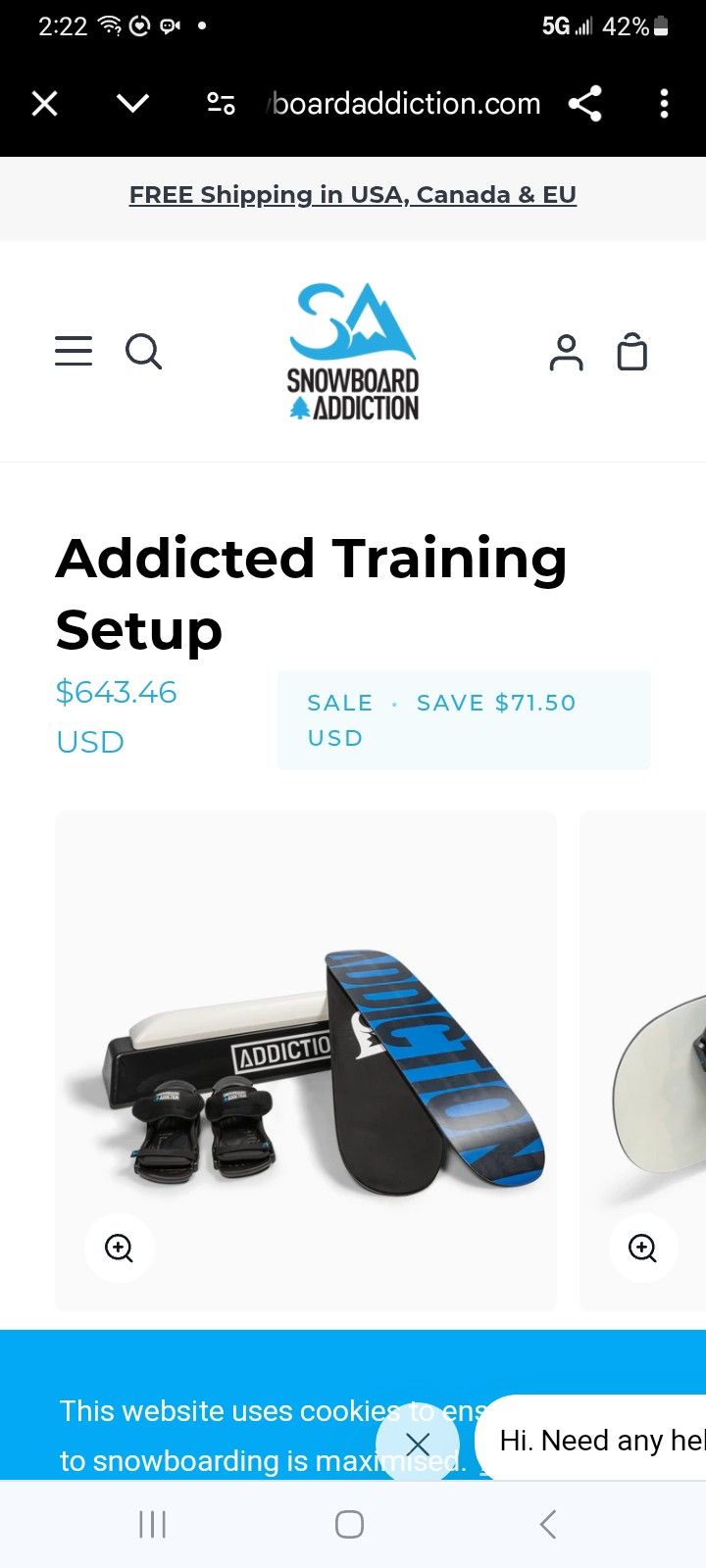Close the browser custom tab
This screenshot has height=1568, width=706.
pos(45,103)
